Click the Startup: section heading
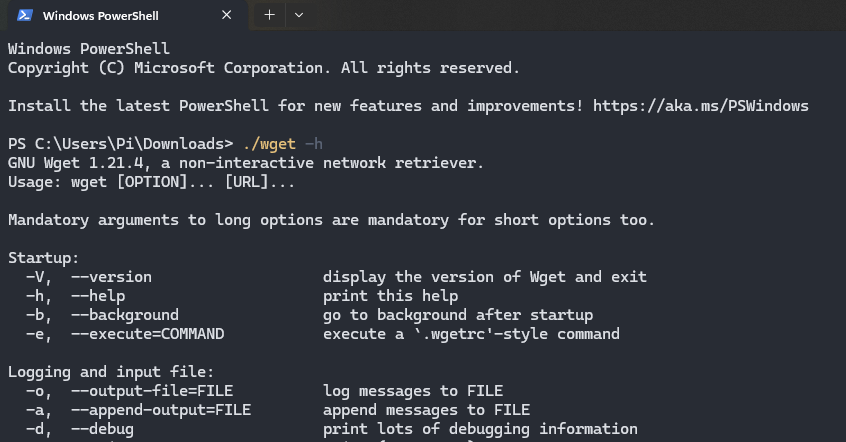 (x=43, y=257)
